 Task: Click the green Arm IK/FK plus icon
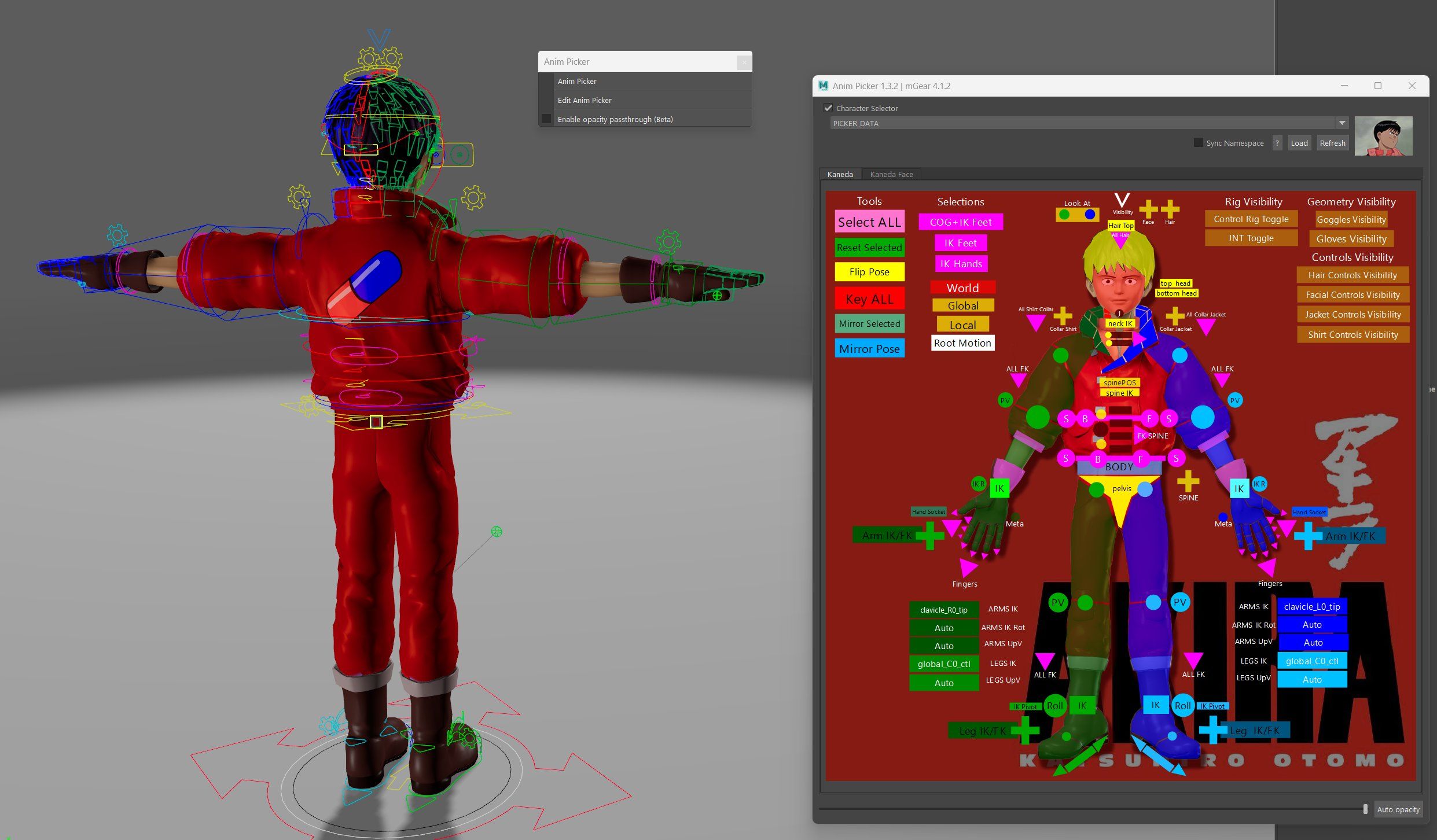[929, 535]
